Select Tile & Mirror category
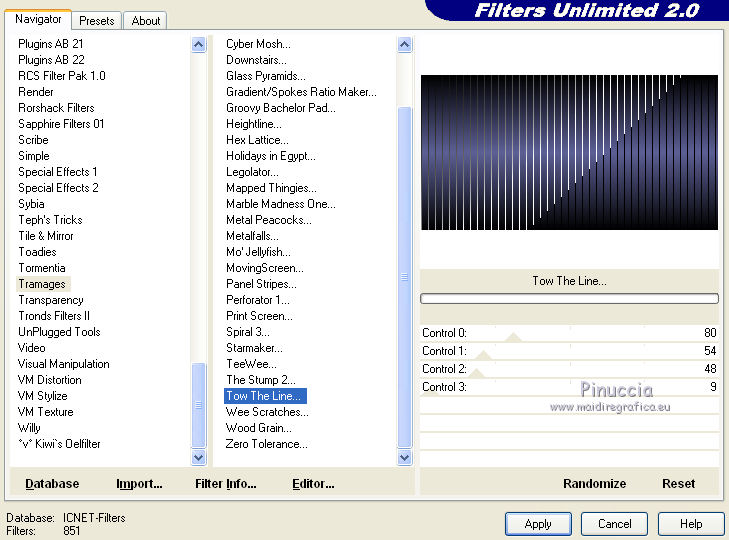 46,236
